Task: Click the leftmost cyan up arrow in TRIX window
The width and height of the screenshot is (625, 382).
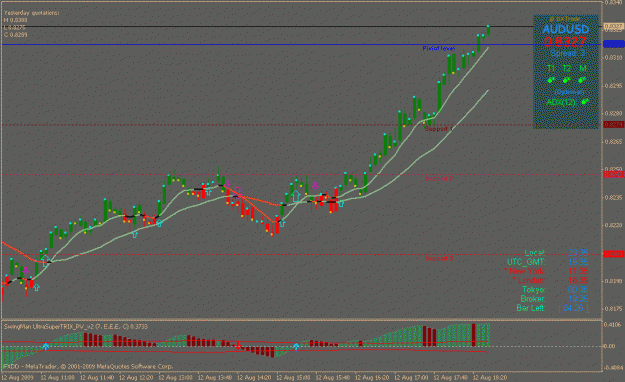Action: [x=45, y=347]
